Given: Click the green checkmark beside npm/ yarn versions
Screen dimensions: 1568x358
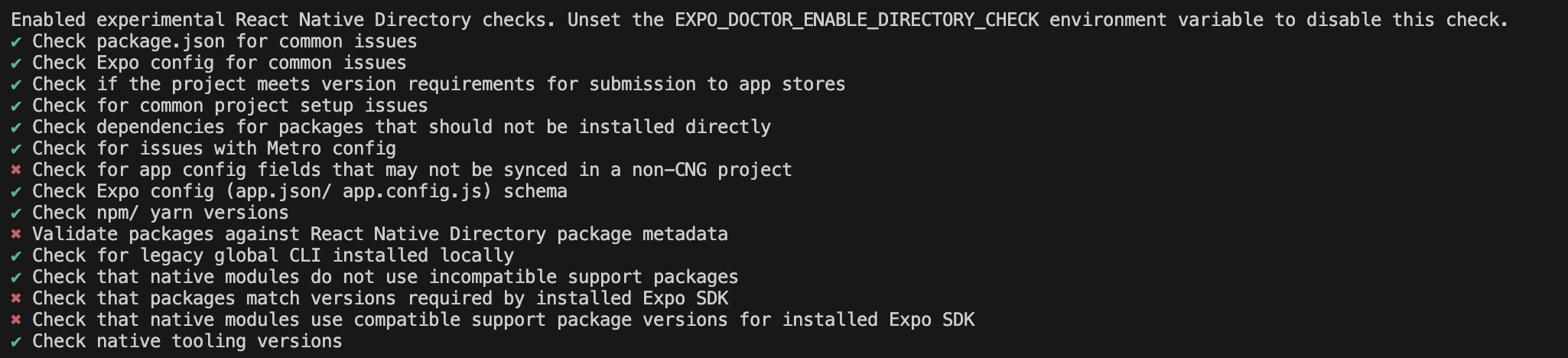Looking at the screenshot, I should [16, 213].
